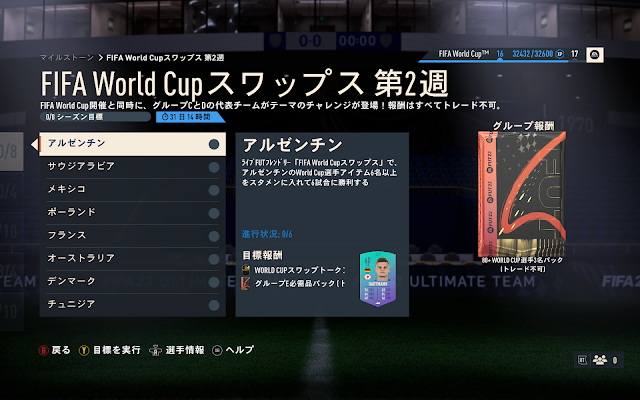Click breadcrumb chevron arrow

[x=100, y=58]
